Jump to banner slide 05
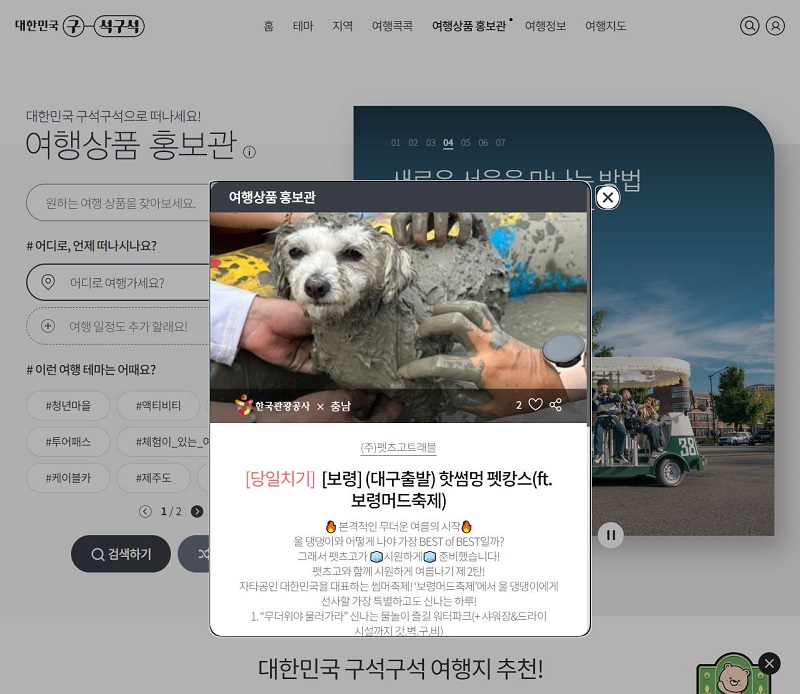This screenshot has width=800, height=694. pos(465,143)
